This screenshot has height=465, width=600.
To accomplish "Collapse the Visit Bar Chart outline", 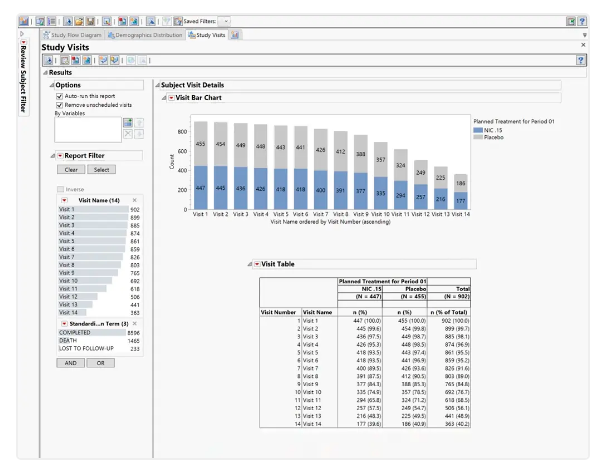I will (164, 98).
